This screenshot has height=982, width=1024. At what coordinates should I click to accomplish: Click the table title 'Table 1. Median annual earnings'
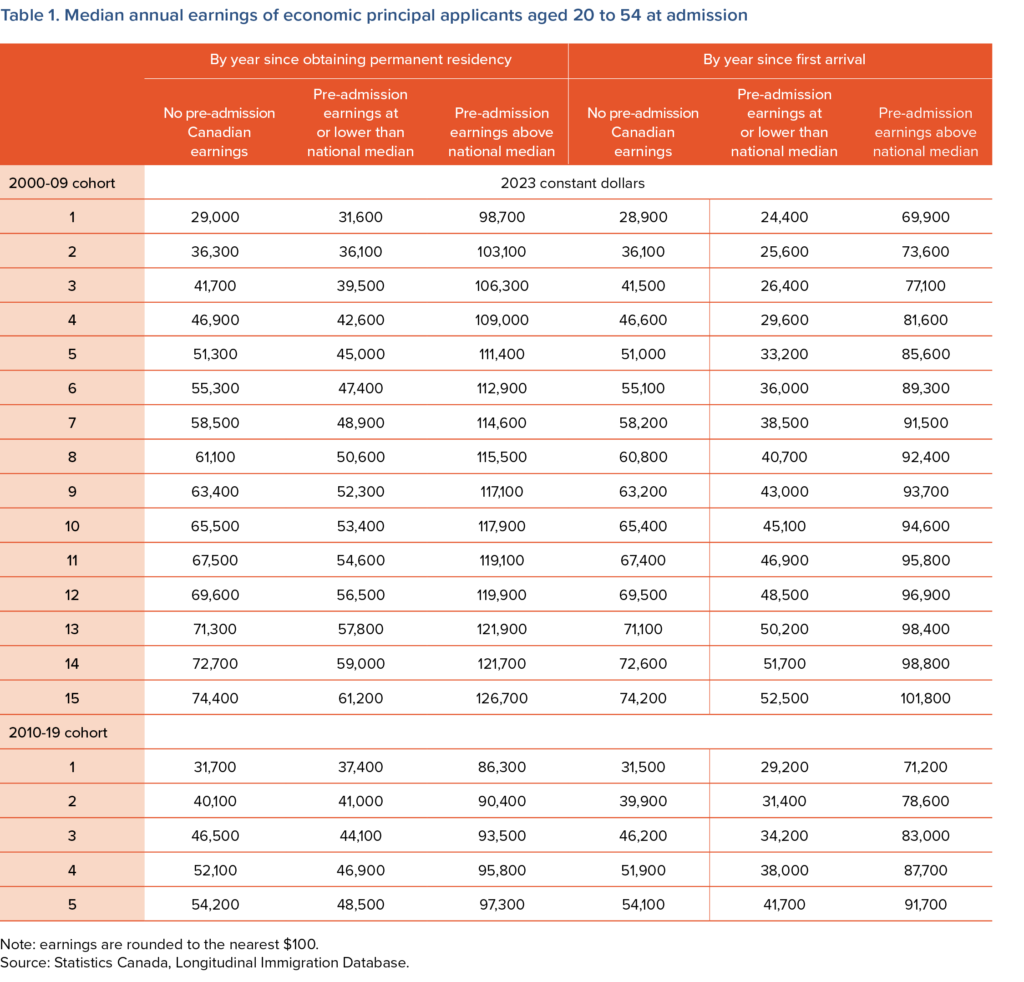coord(374,16)
